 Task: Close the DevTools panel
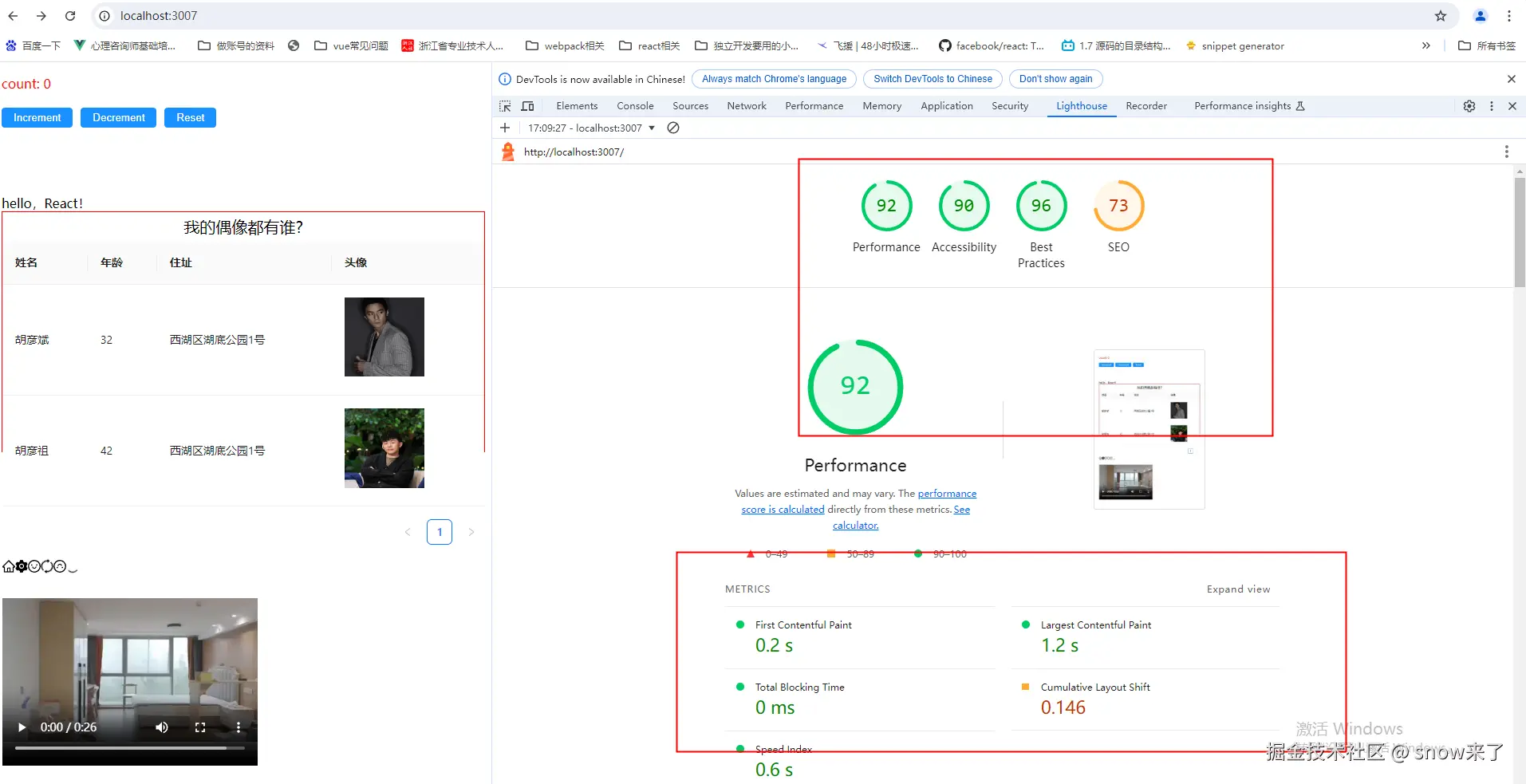pyautogui.click(x=1512, y=106)
